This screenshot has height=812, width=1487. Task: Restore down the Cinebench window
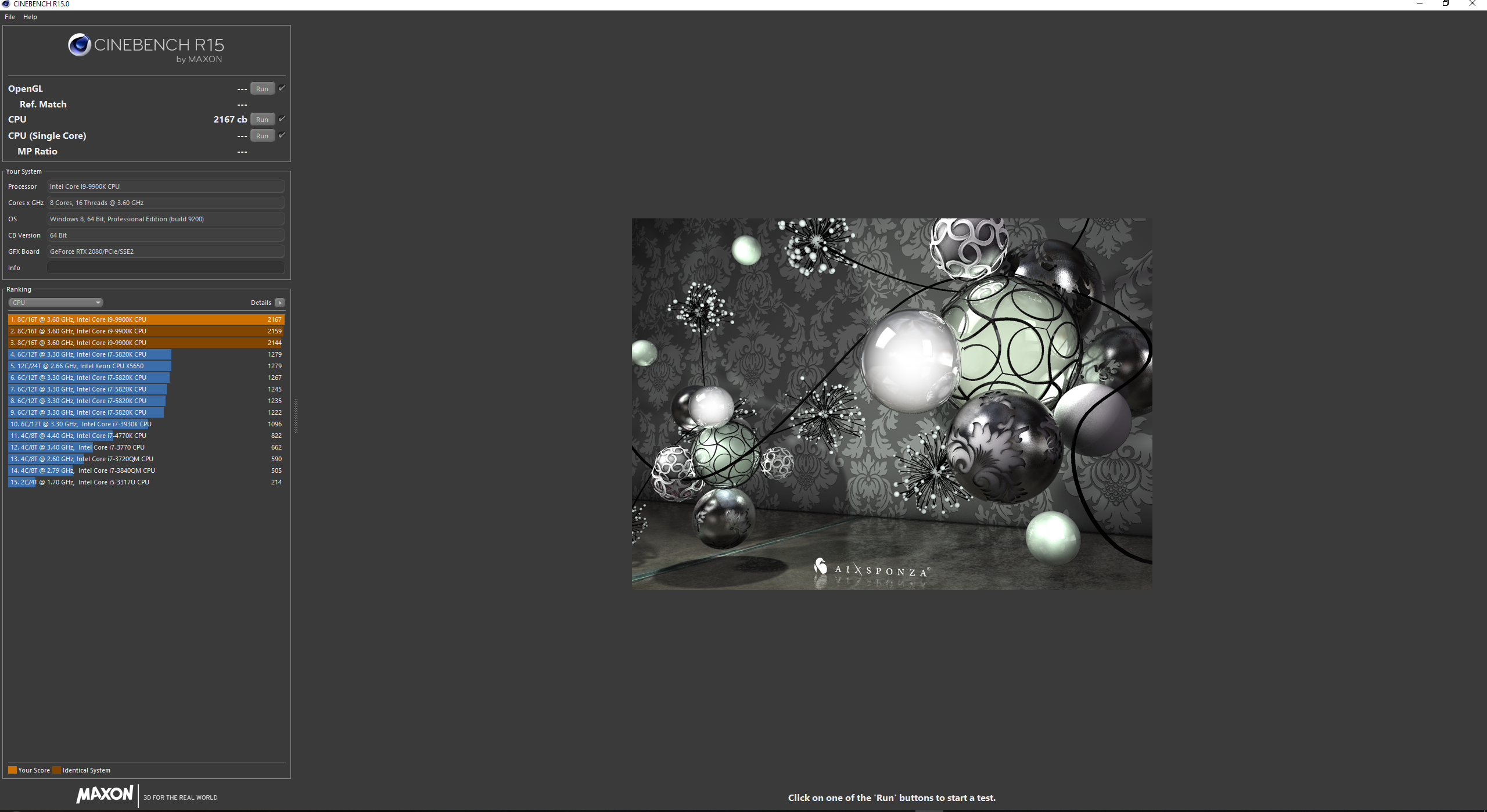1446,3
